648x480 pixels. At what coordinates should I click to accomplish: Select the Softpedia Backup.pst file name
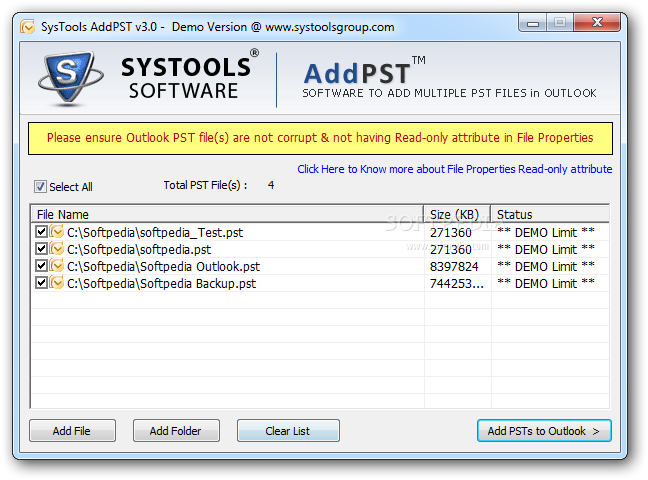point(161,284)
